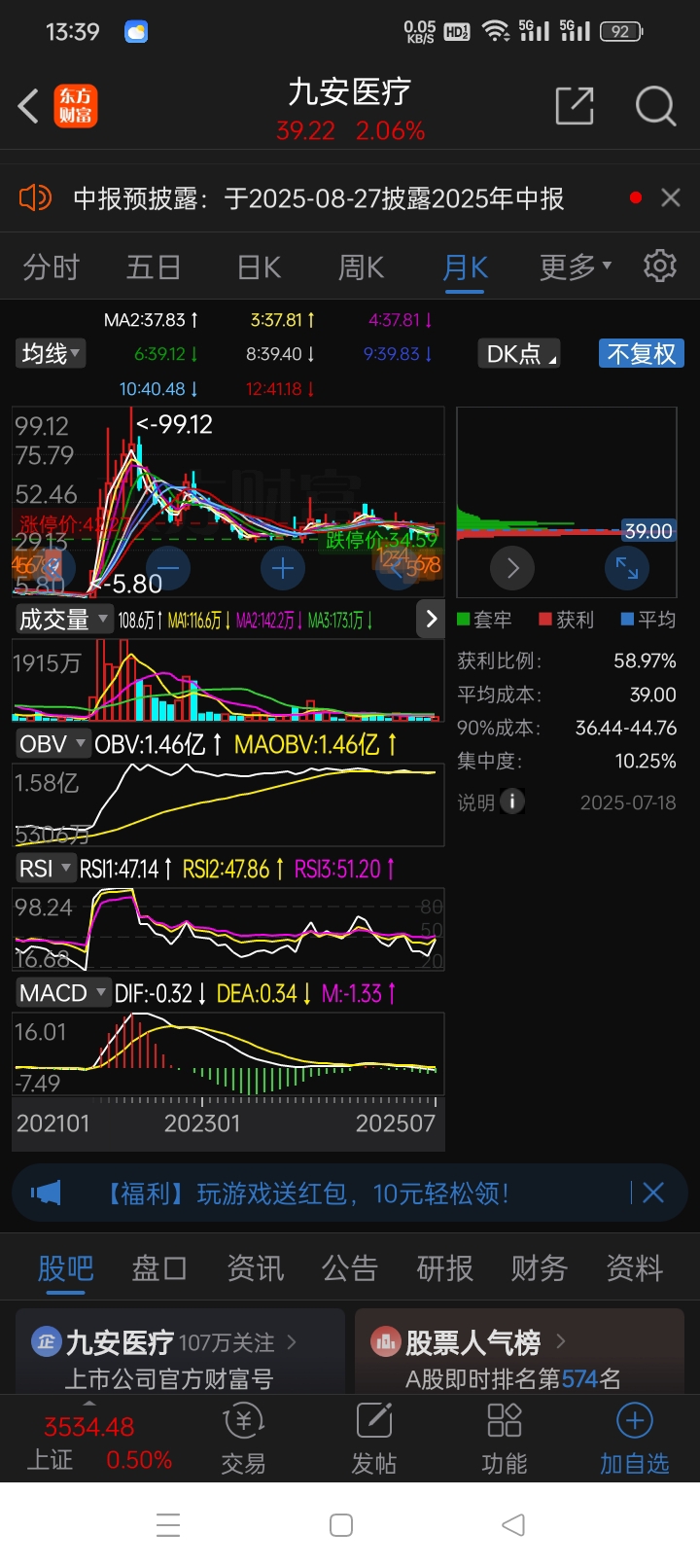
Task: Tap the announcement speaker icon
Action: [x=36, y=198]
